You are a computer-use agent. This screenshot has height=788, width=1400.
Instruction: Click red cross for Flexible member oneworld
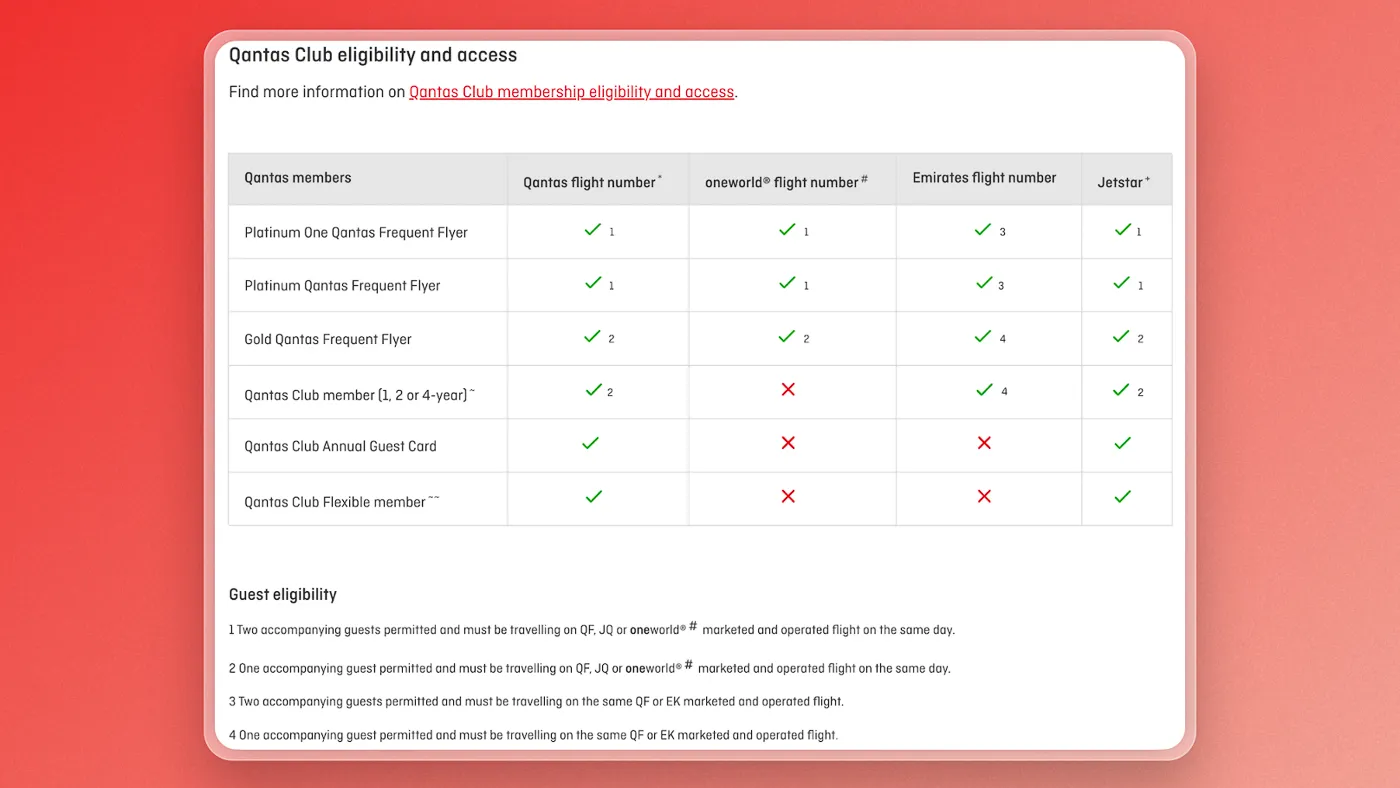tap(788, 496)
